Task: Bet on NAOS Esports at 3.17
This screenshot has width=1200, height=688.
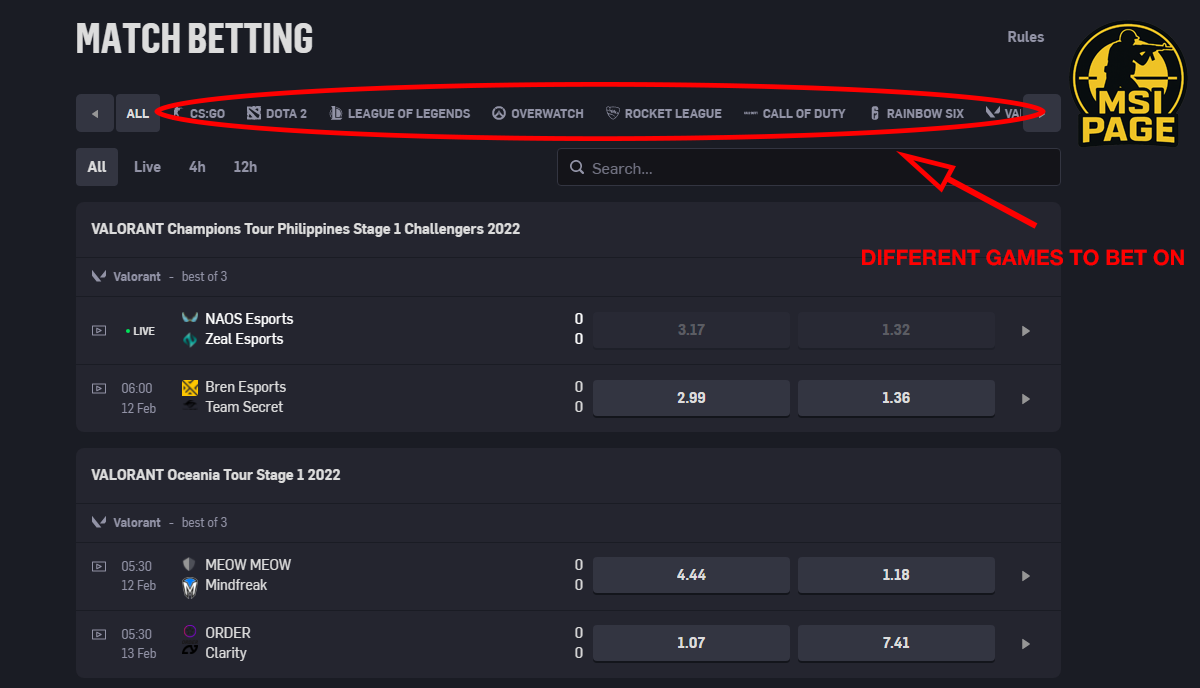Action: click(x=691, y=330)
